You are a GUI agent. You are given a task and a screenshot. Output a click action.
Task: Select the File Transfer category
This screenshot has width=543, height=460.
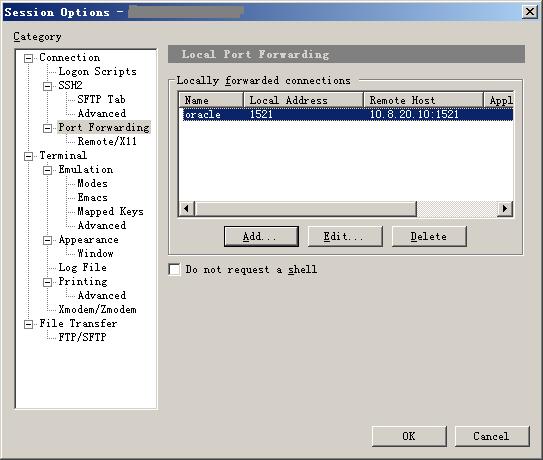pos(78,324)
